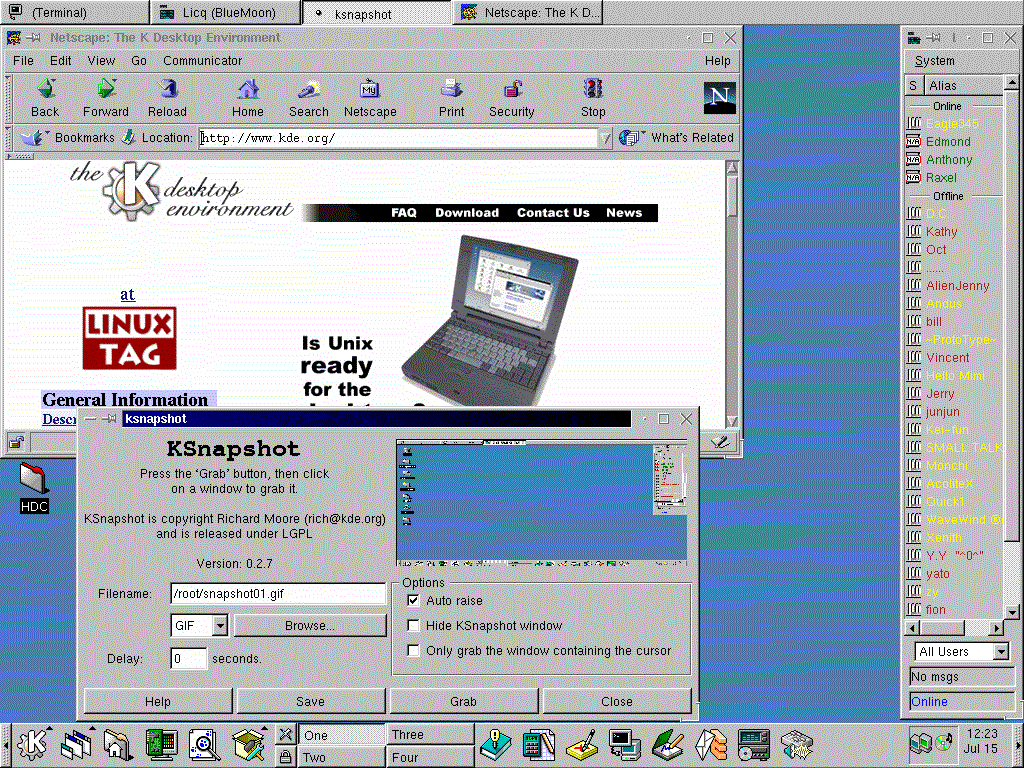This screenshot has width=1024, height=768.
Task: Go to Home via house icon
Action: (x=248, y=90)
